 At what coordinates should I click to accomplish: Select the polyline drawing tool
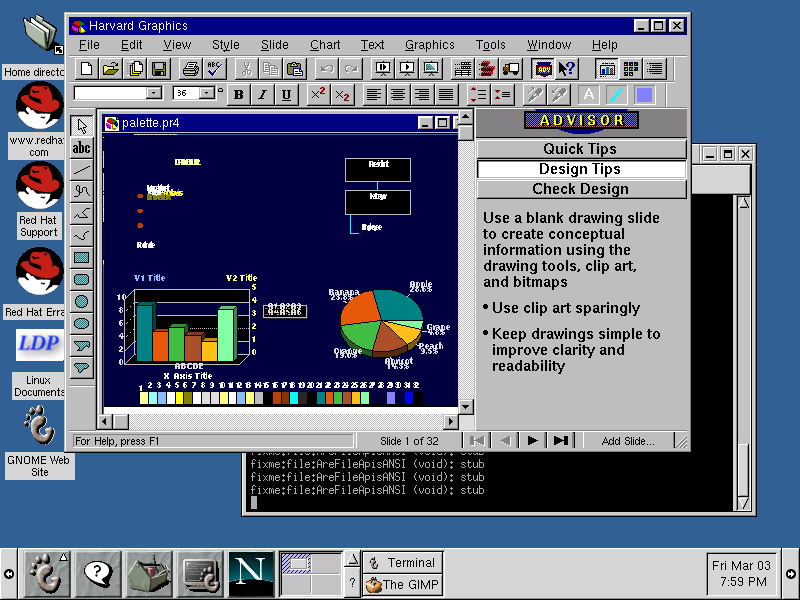coord(82,214)
